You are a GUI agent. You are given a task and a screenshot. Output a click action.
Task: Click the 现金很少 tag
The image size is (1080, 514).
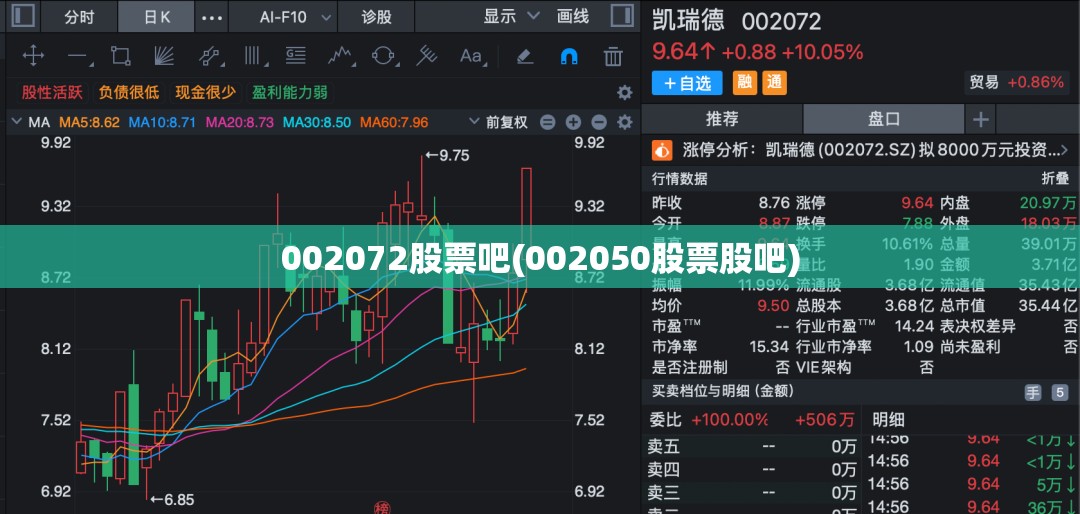click(x=205, y=92)
